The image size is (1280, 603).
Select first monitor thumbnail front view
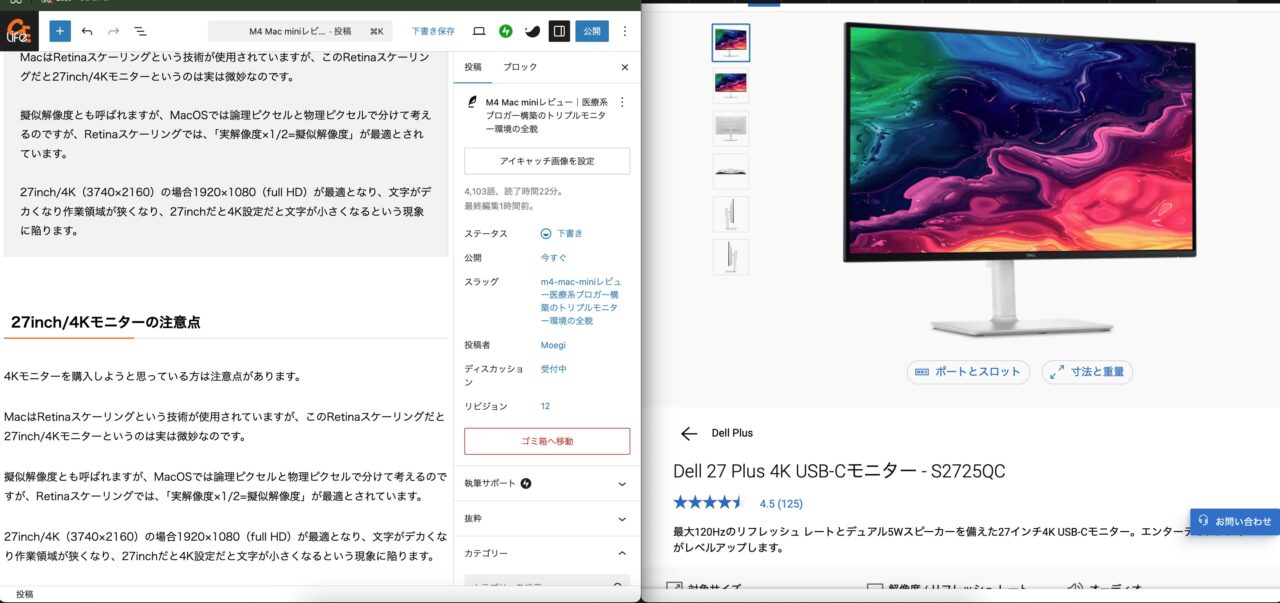coord(731,43)
